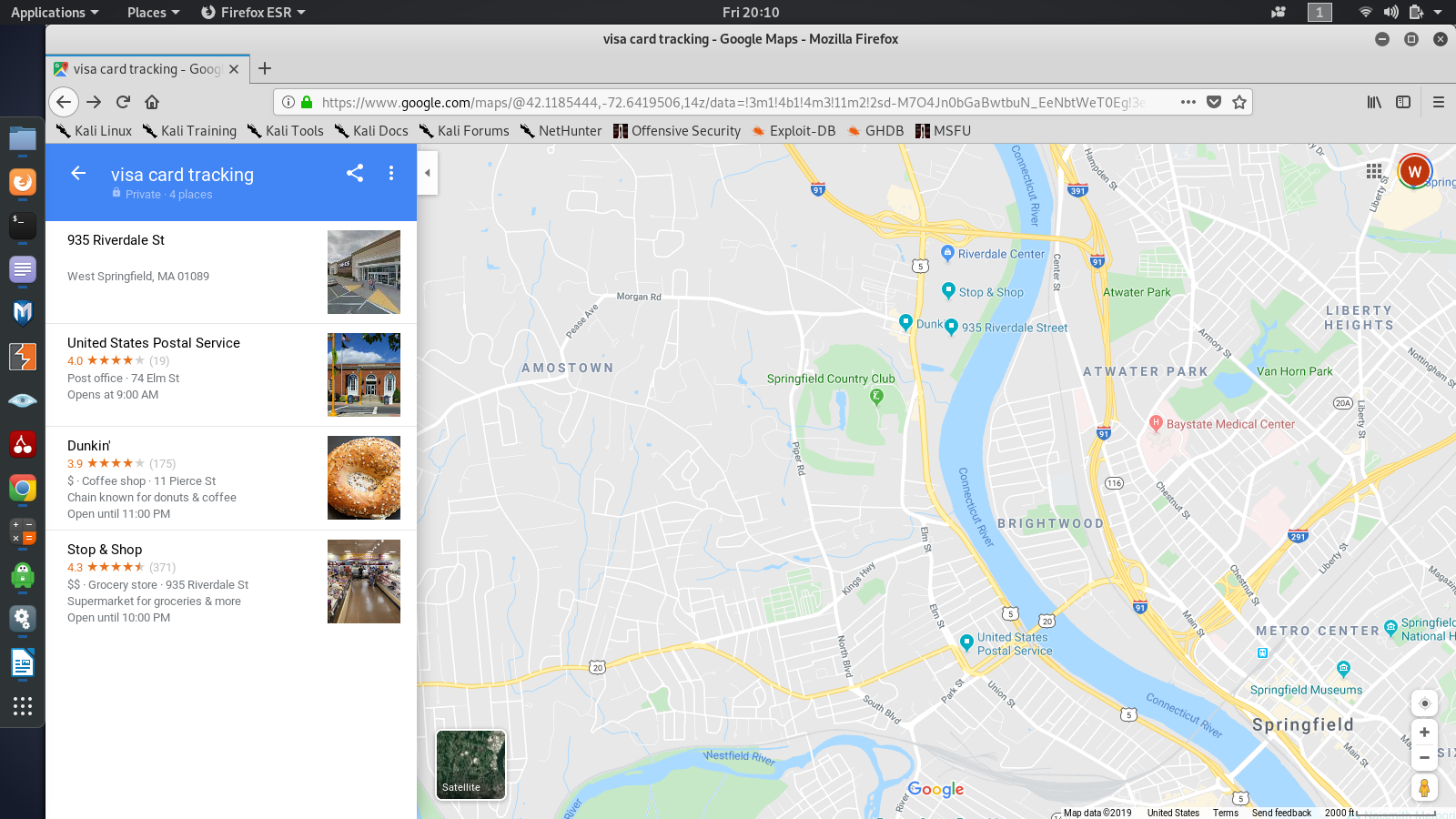
Task: Open the Firefox hamburger menu
Action: coord(1439,102)
